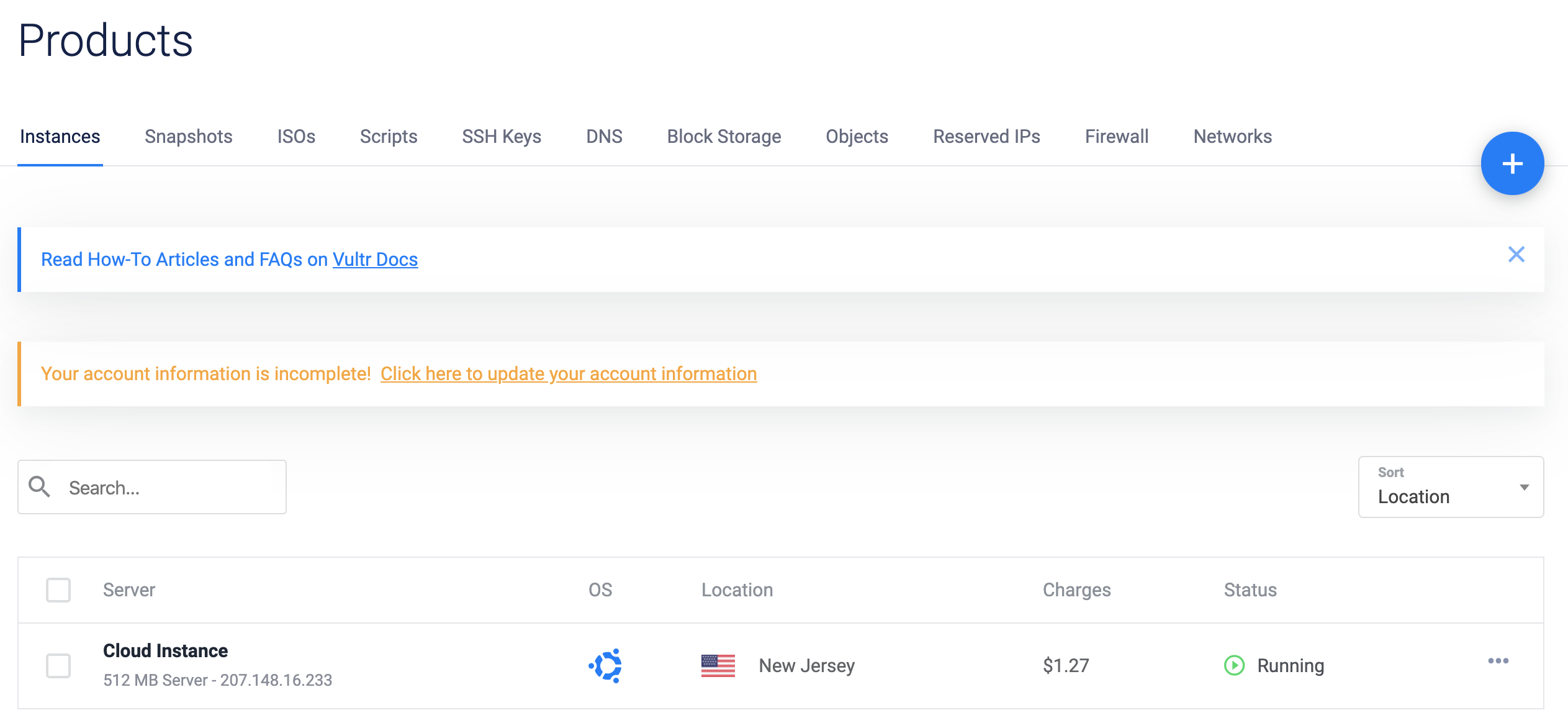Click the blue plus deploy button
1568x728 pixels.
pyautogui.click(x=1512, y=163)
